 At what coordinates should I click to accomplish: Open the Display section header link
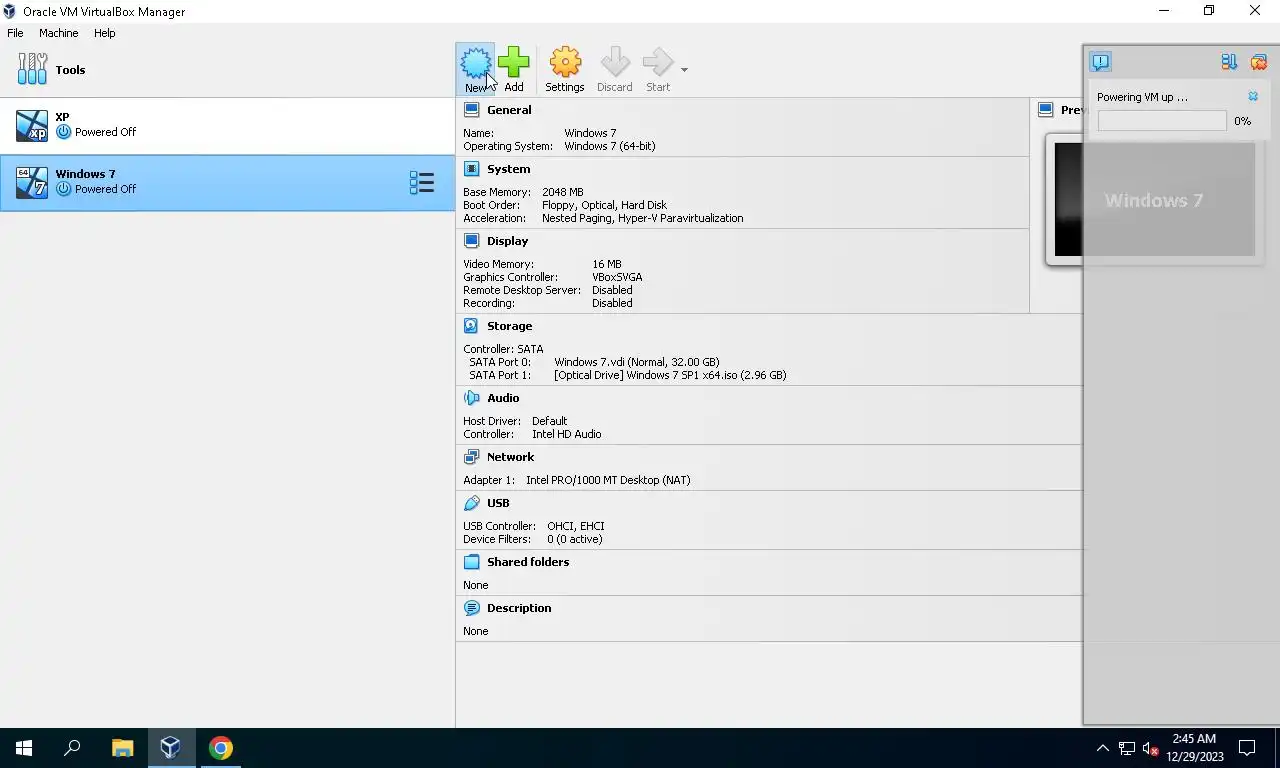507,241
